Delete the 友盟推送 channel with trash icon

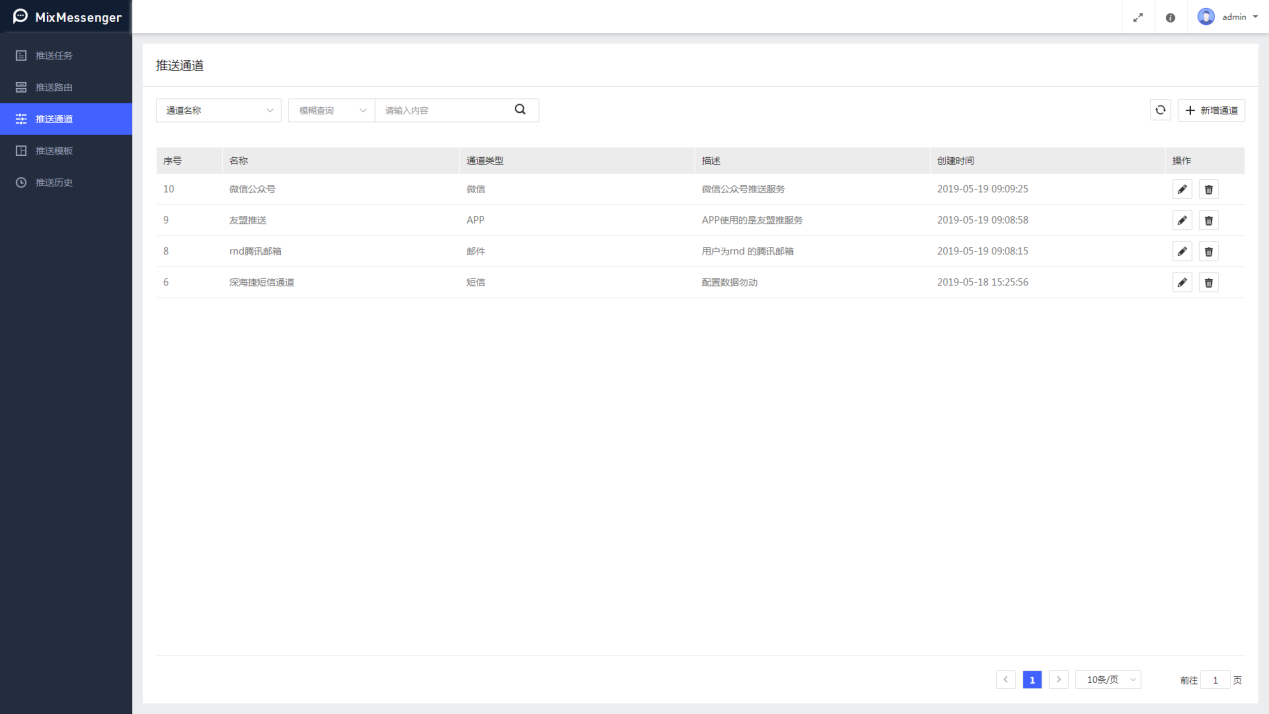click(1208, 220)
